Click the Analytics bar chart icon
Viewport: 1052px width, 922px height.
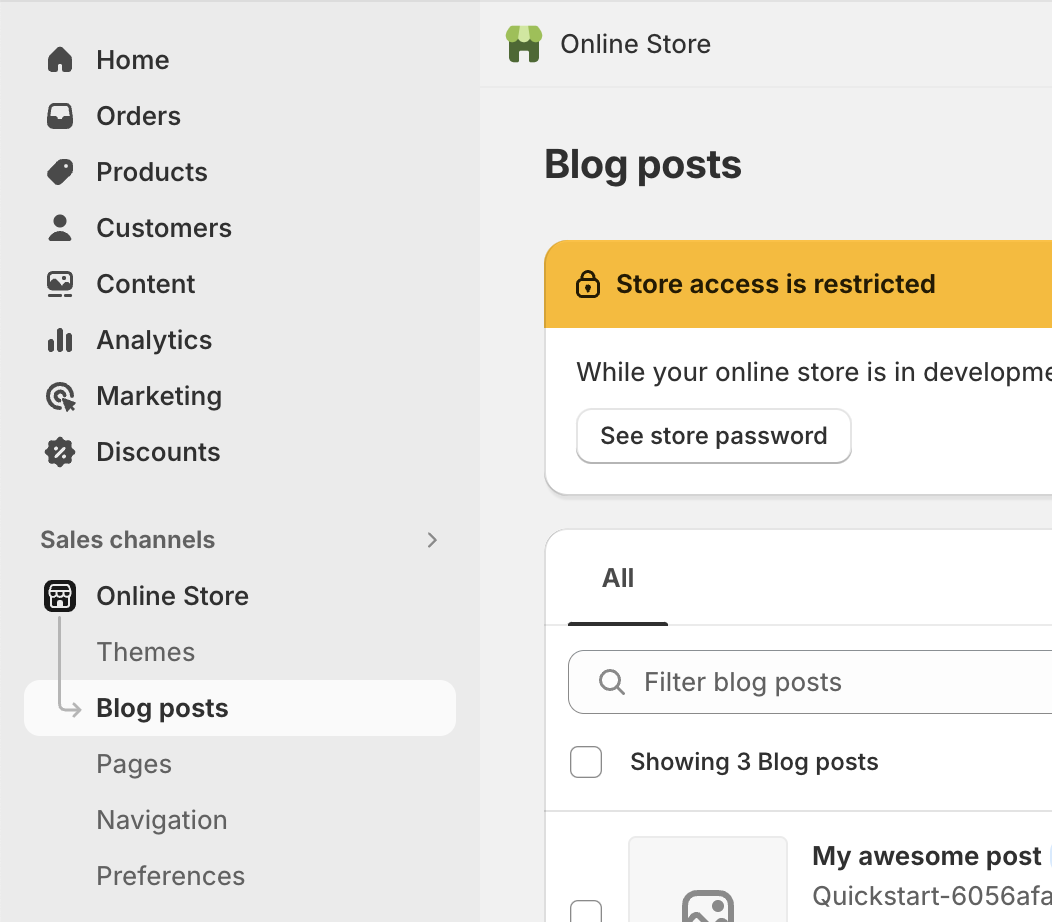(60, 340)
